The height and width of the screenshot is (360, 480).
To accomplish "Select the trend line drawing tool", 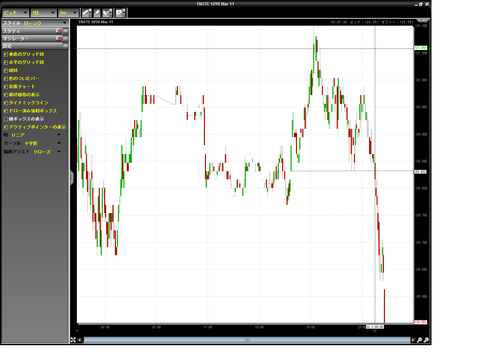I will coord(87,13).
